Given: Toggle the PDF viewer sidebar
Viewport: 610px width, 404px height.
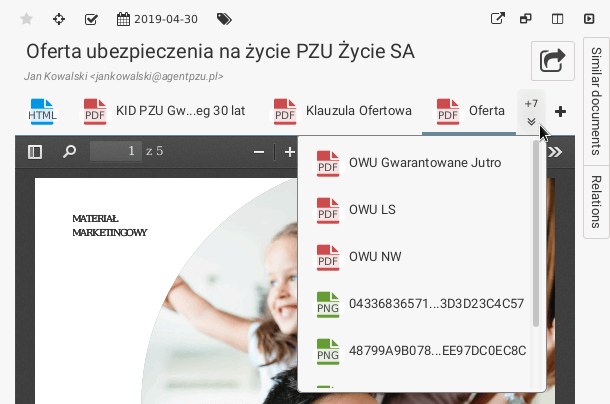Looking at the screenshot, I should [x=35, y=152].
